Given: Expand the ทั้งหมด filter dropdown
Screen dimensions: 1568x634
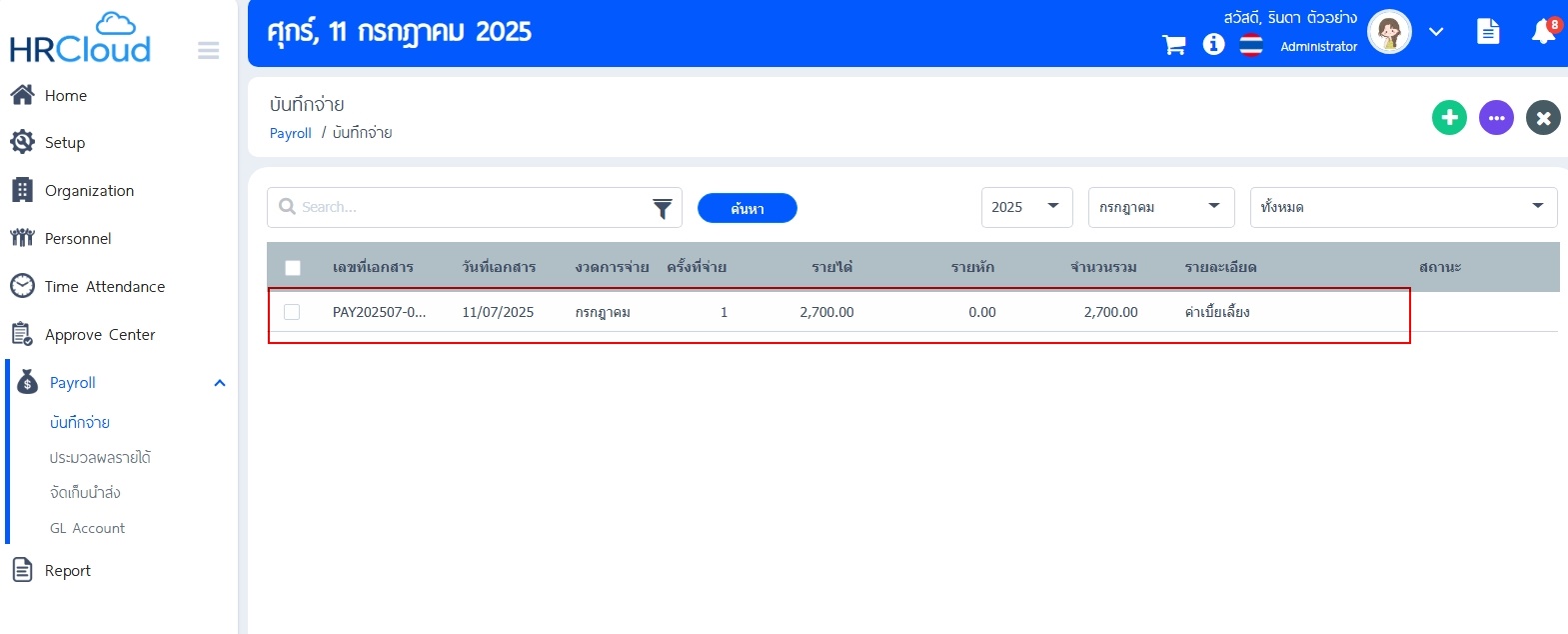Looking at the screenshot, I should (x=1402, y=207).
